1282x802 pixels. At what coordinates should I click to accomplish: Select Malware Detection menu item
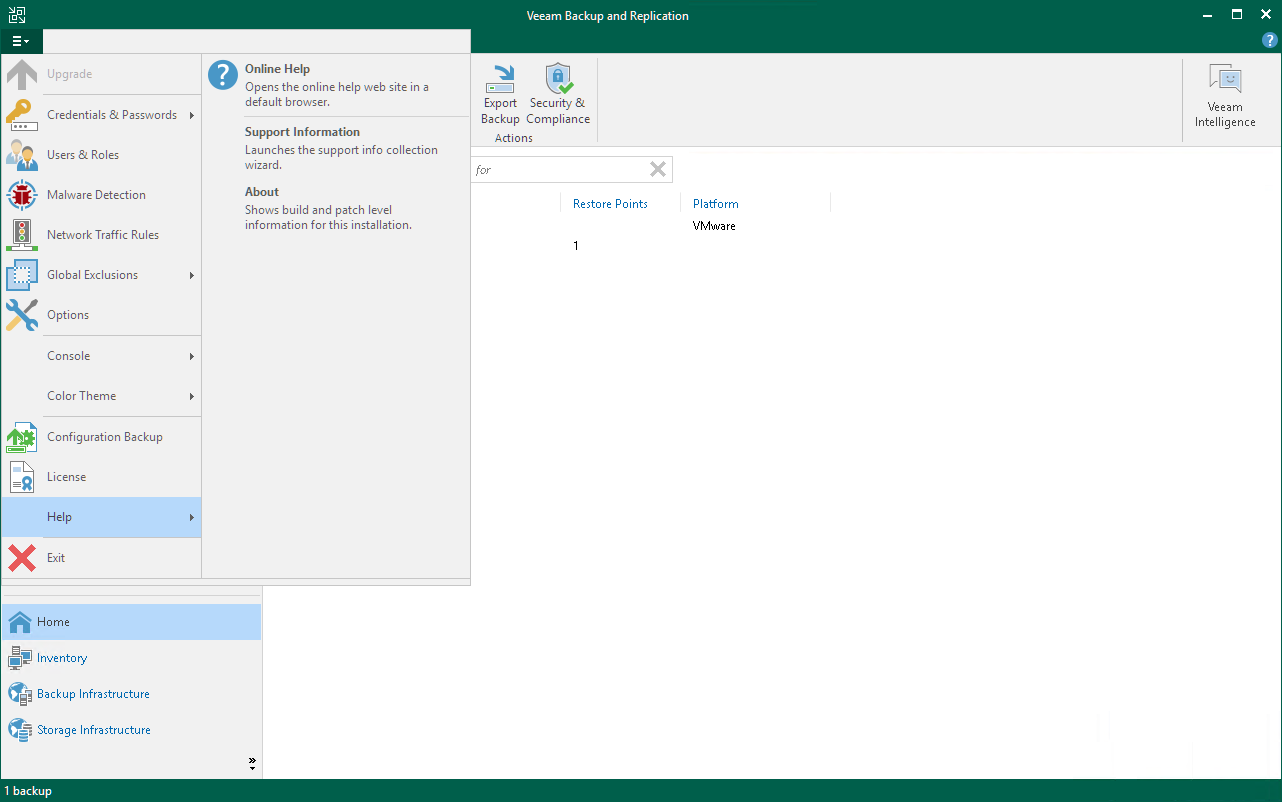102,195
